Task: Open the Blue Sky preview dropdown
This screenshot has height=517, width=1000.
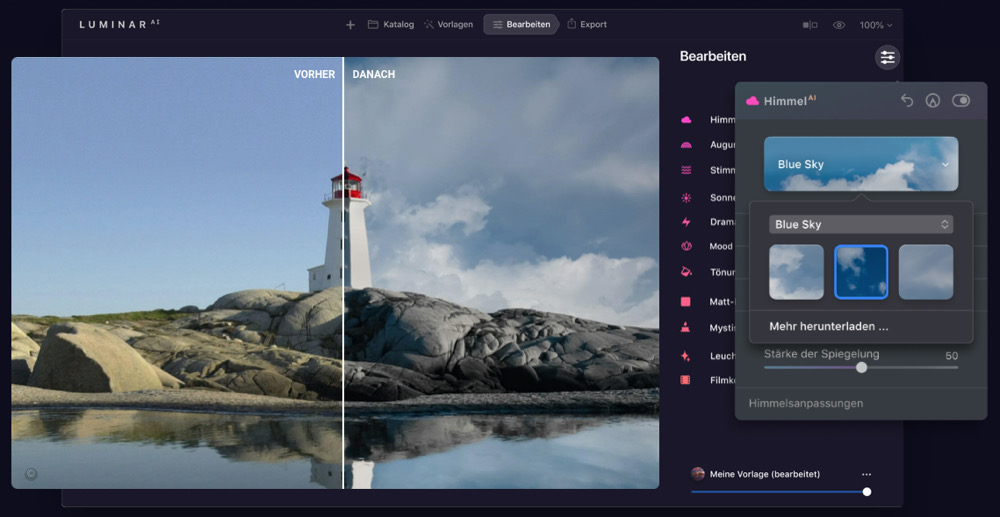Action: 861,164
